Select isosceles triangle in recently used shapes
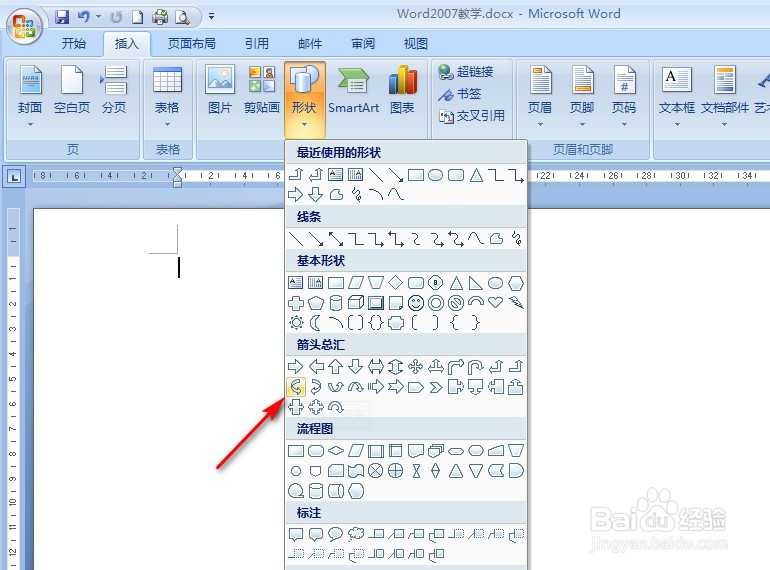 pos(476,175)
